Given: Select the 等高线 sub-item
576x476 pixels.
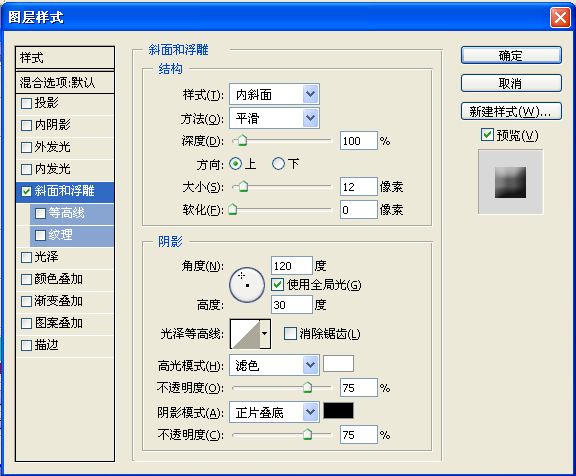Looking at the screenshot, I should point(72,213).
